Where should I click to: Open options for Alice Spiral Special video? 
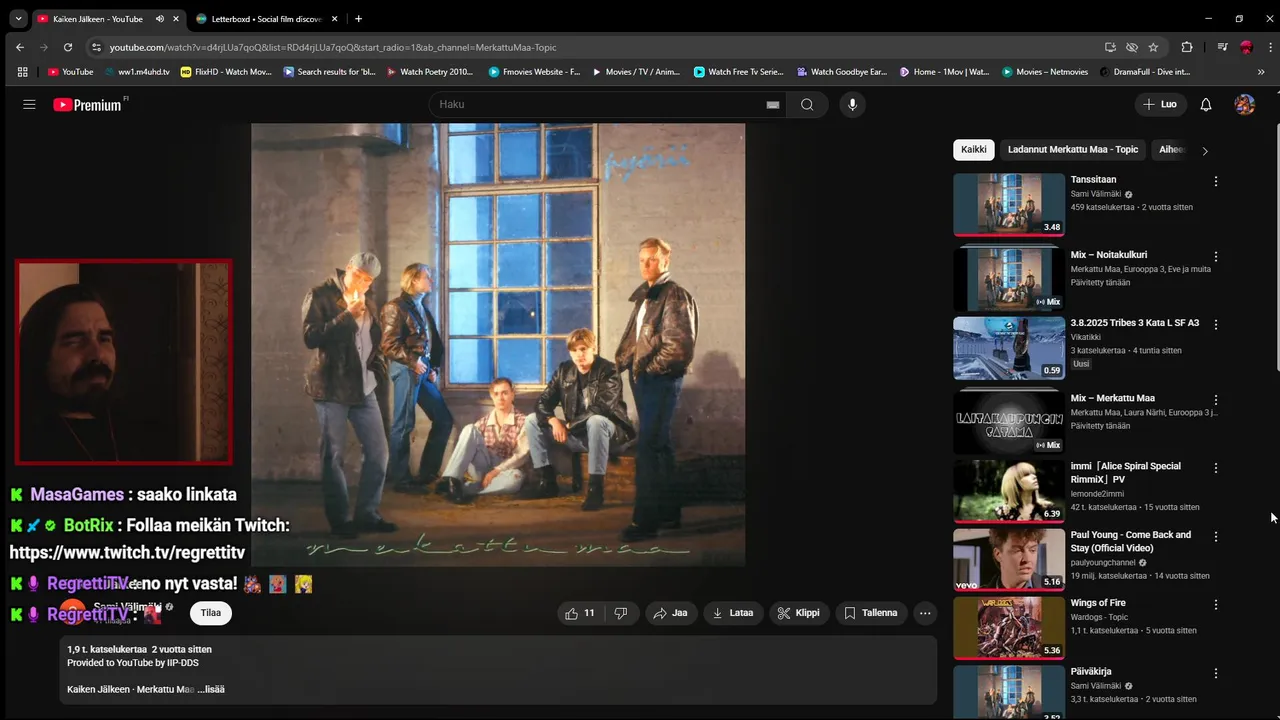coord(1216,468)
